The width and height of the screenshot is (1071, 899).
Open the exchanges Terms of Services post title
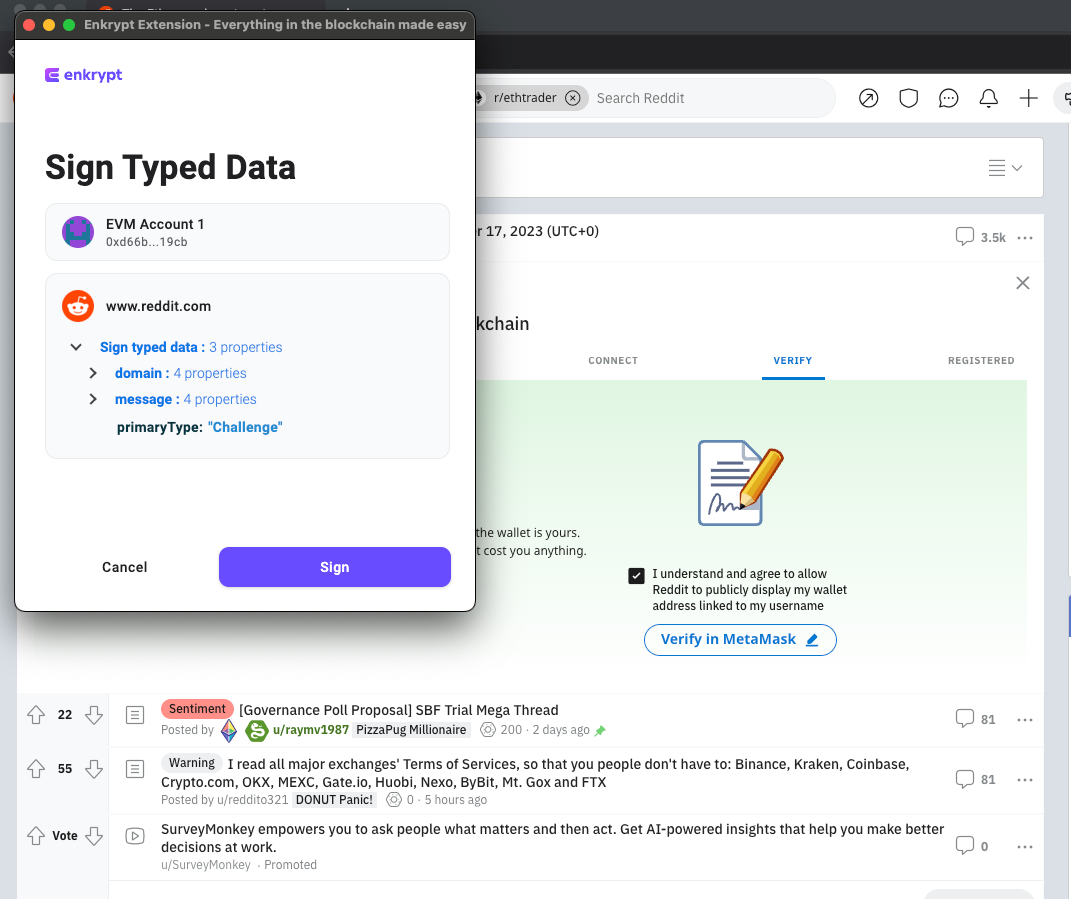pos(535,773)
